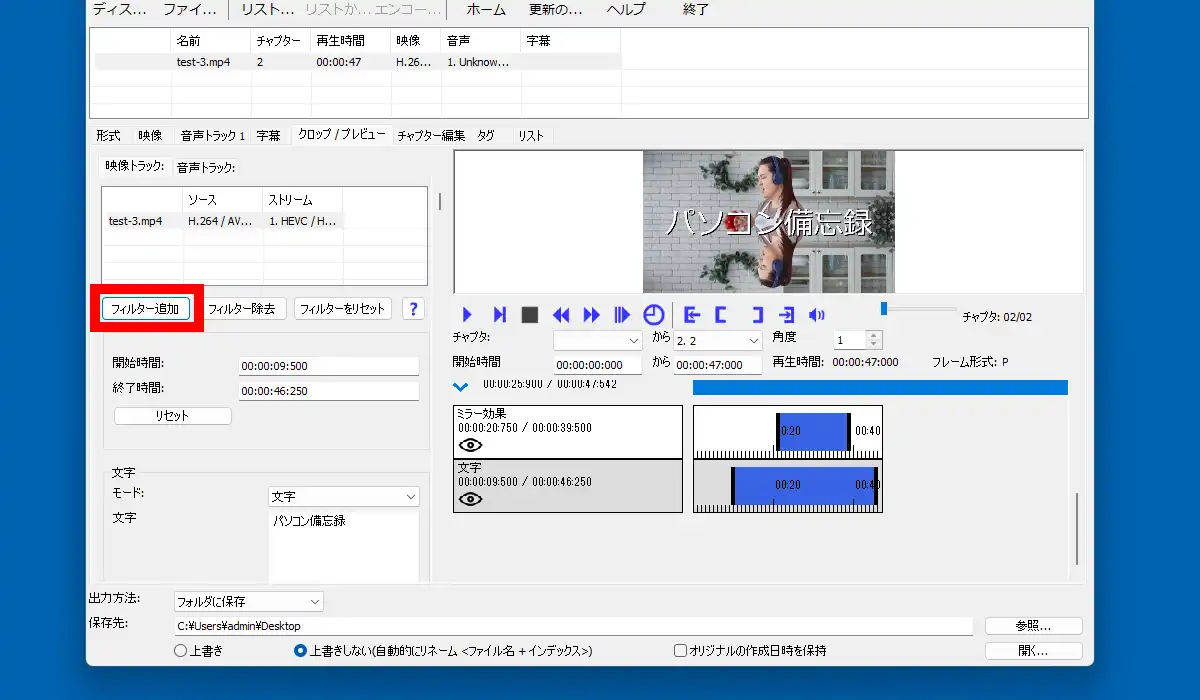This screenshot has width=1200, height=700.
Task: Toggle visibility eye for the ミラー効果 filter
Action: point(470,444)
